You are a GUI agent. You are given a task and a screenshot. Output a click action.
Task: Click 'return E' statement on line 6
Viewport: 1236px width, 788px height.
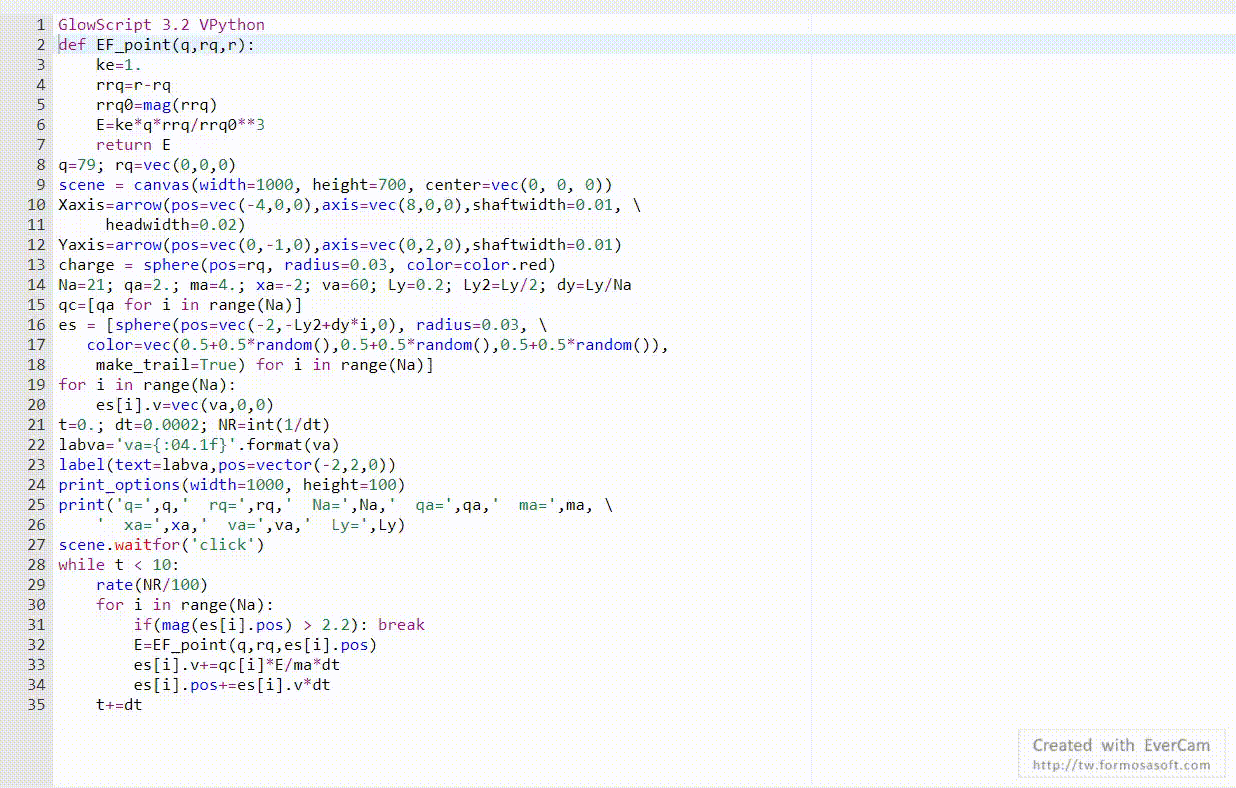133,145
